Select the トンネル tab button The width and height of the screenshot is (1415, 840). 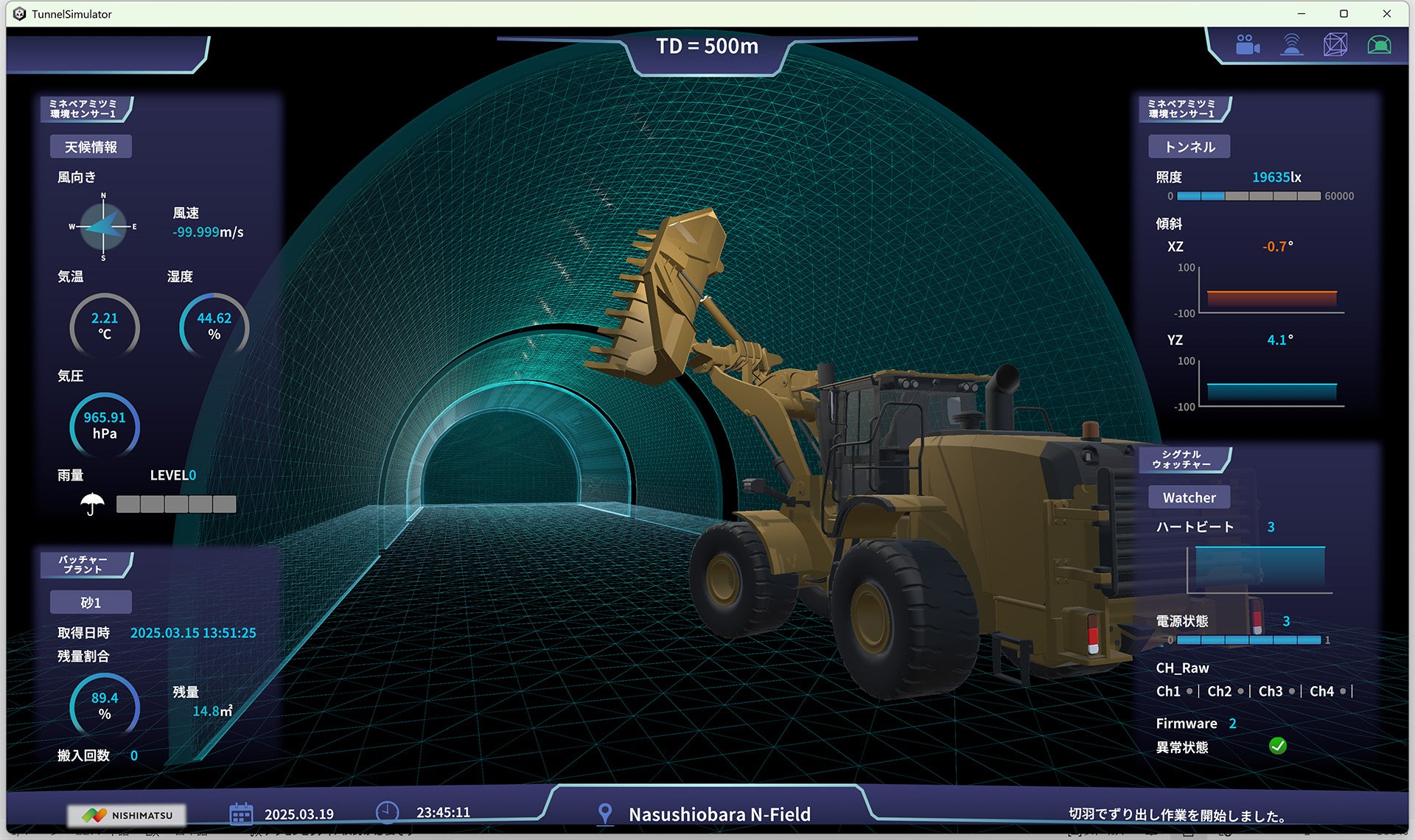[1189, 147]
